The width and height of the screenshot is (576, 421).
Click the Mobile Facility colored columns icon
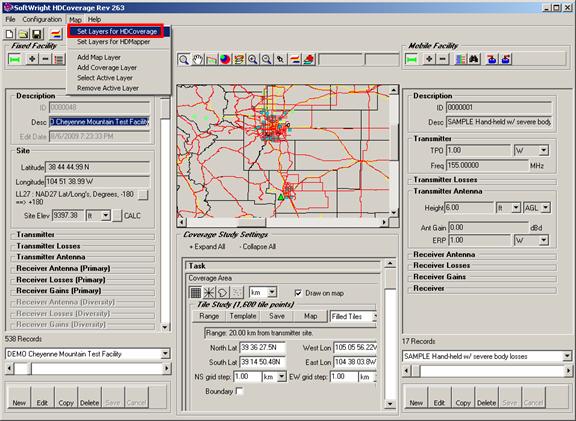[460, 59]
